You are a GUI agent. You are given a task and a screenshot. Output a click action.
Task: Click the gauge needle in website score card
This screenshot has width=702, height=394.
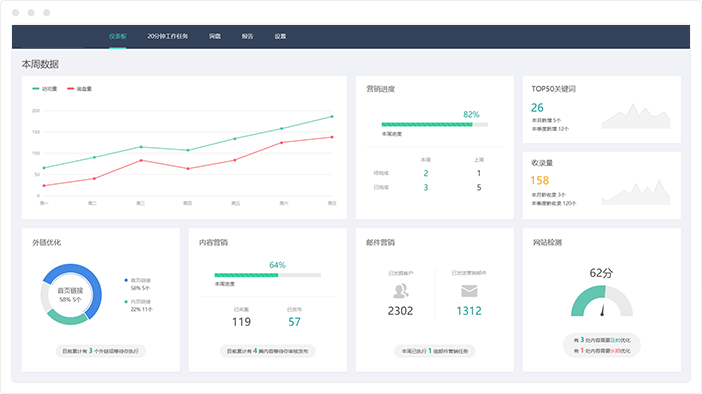coord(603,310)
